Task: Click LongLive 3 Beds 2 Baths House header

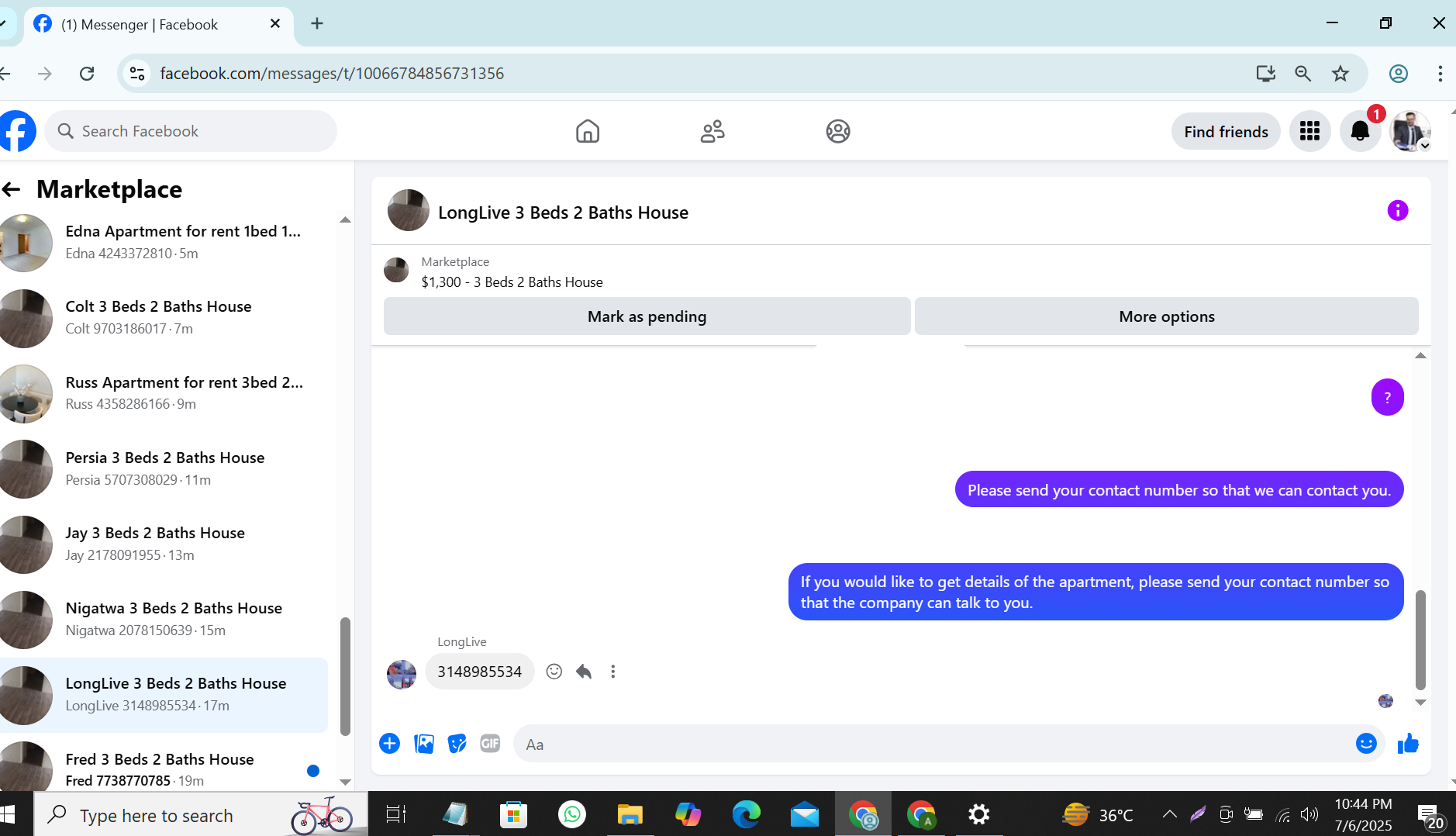Action: pos(563,212)
